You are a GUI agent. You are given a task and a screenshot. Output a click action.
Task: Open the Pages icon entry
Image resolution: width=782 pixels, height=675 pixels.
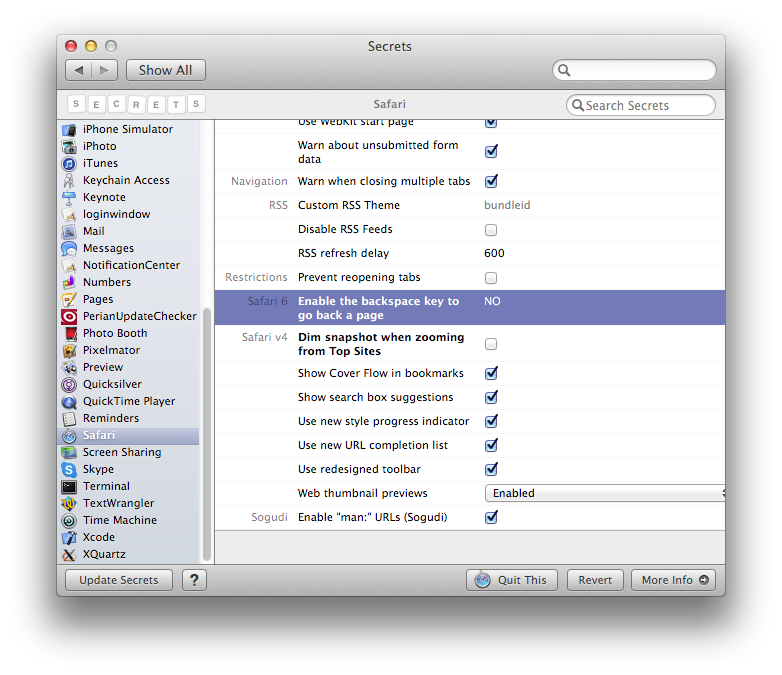point(69,299)
